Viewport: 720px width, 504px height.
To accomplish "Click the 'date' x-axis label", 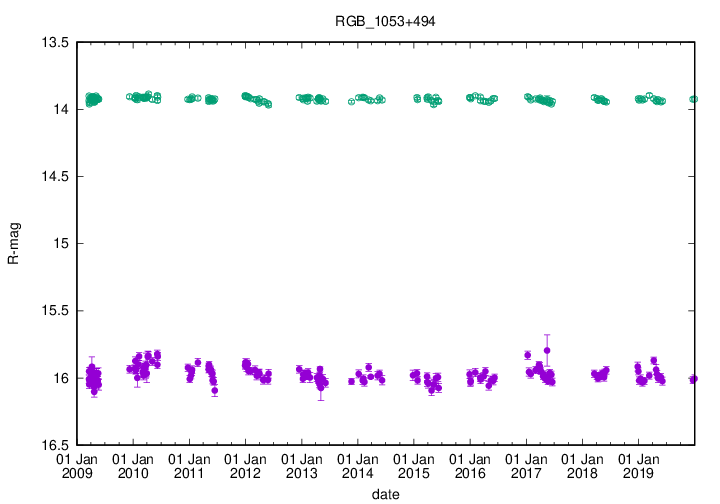I will (385, 494).
